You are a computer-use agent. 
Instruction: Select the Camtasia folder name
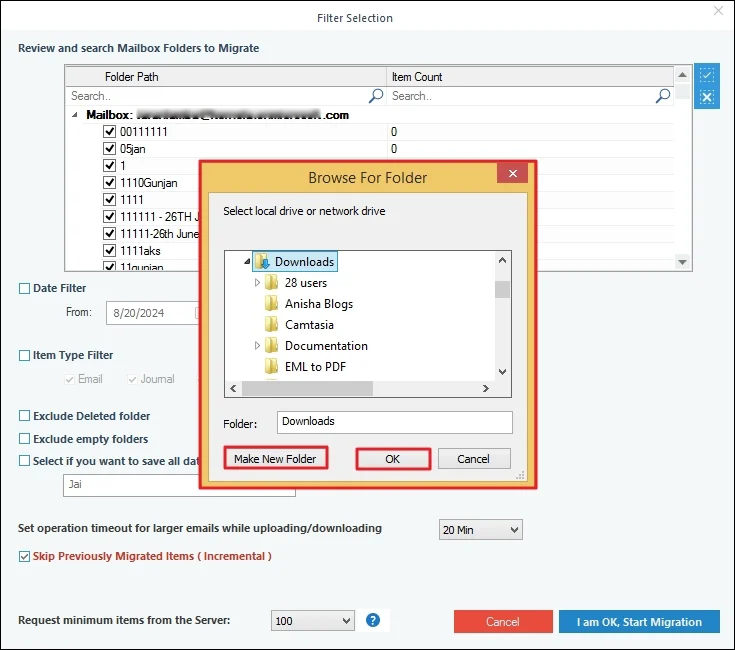click(309, 324)
